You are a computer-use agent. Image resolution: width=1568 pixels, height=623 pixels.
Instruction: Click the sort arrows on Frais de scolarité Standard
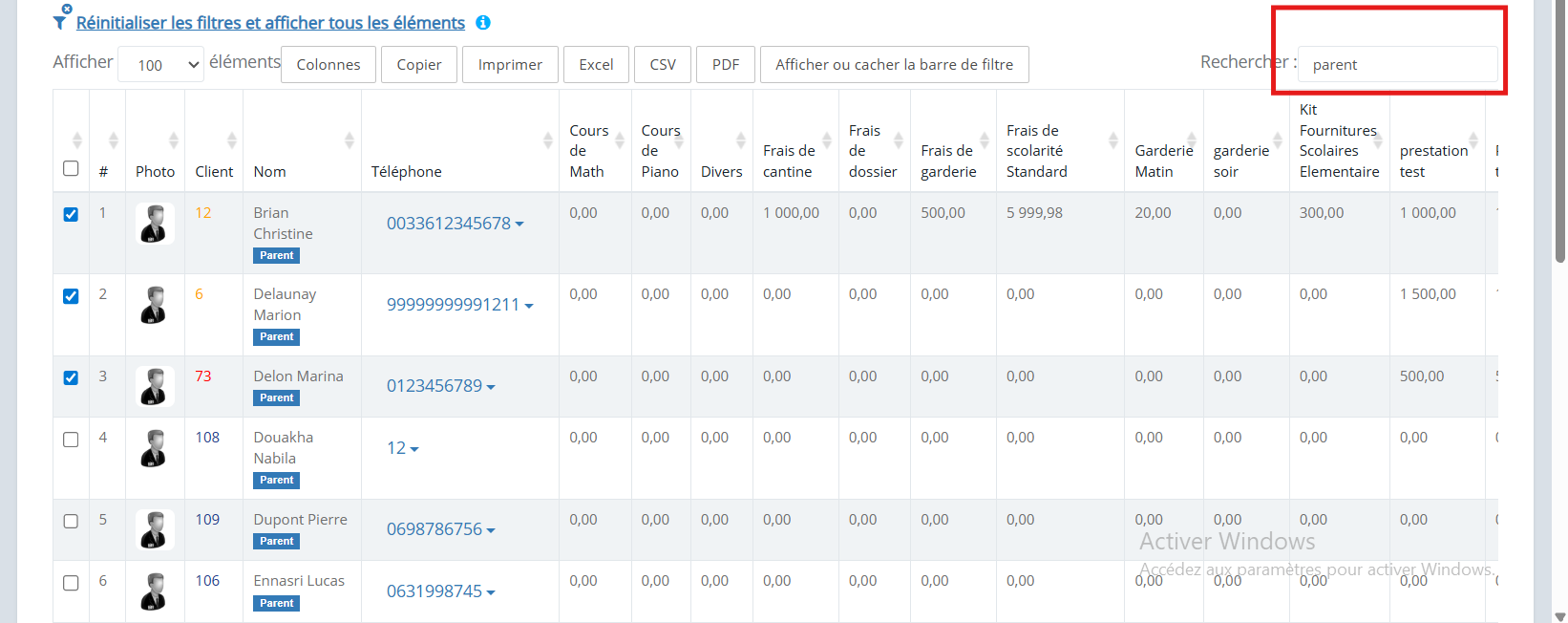[1113, 140]
